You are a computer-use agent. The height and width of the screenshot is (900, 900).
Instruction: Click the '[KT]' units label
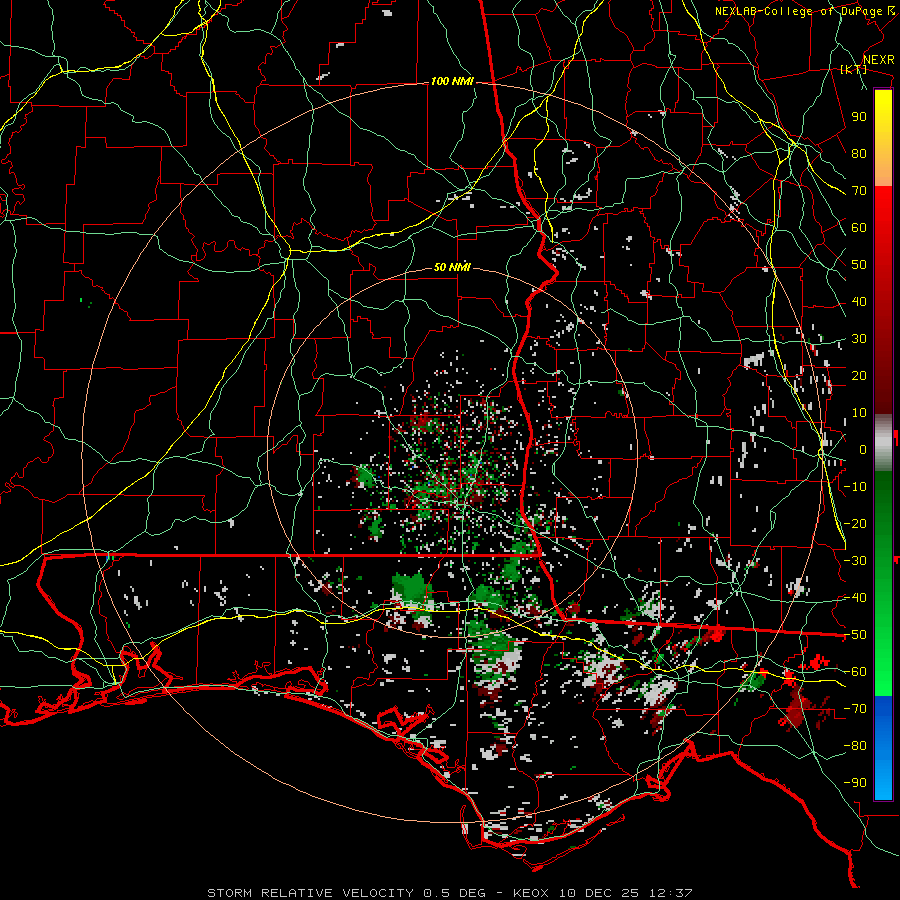(x=853, y=69)
